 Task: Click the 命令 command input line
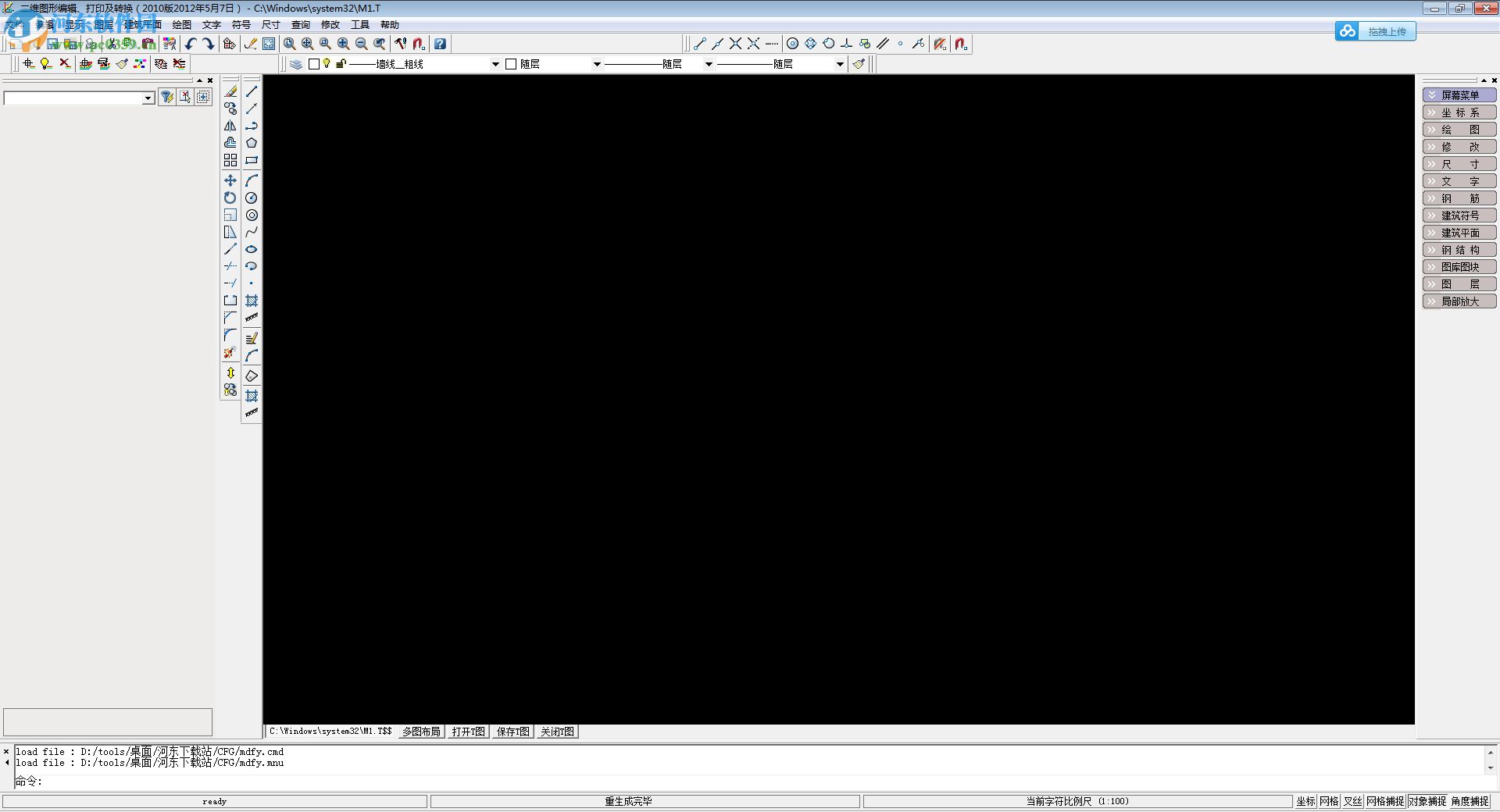pos(750,781)
